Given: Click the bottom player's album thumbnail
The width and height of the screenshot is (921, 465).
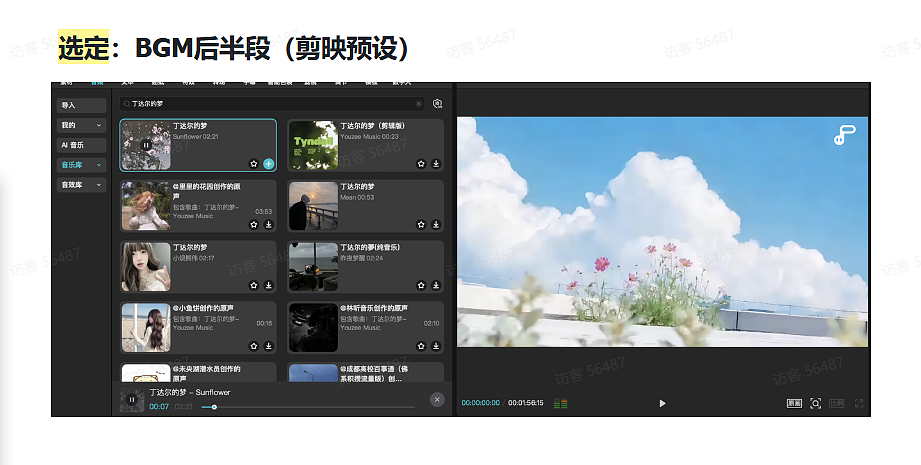Looking at the screenshot, I should (x=132, y=400).
